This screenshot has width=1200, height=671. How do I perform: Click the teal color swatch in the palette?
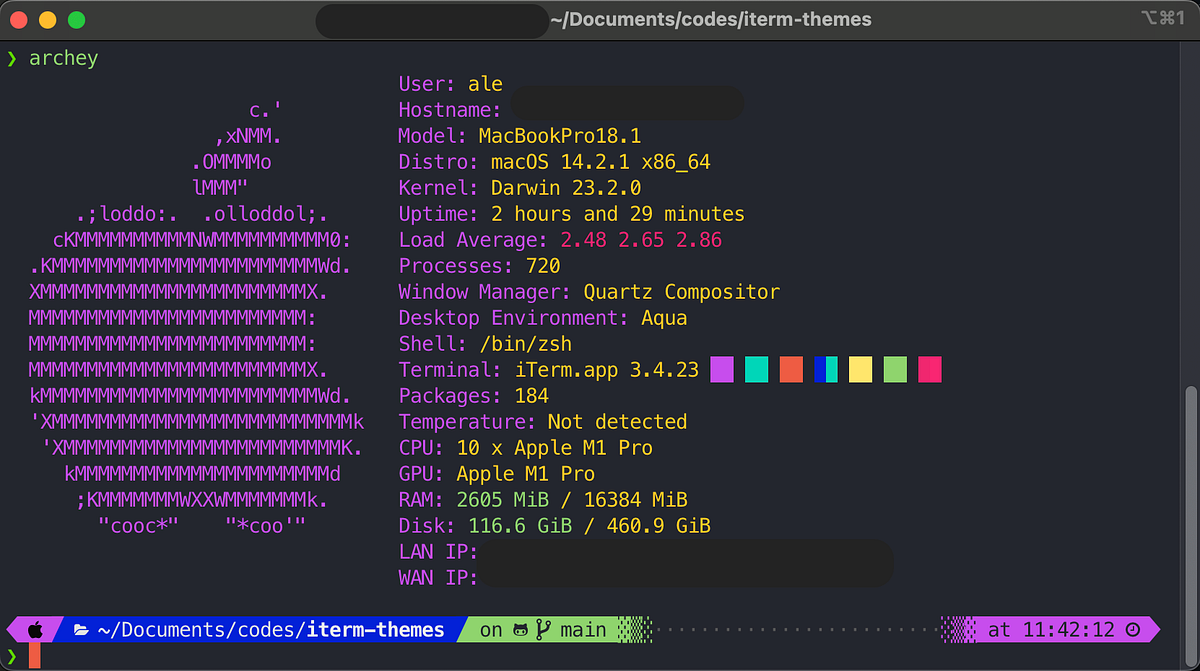[x=756, y=369]
